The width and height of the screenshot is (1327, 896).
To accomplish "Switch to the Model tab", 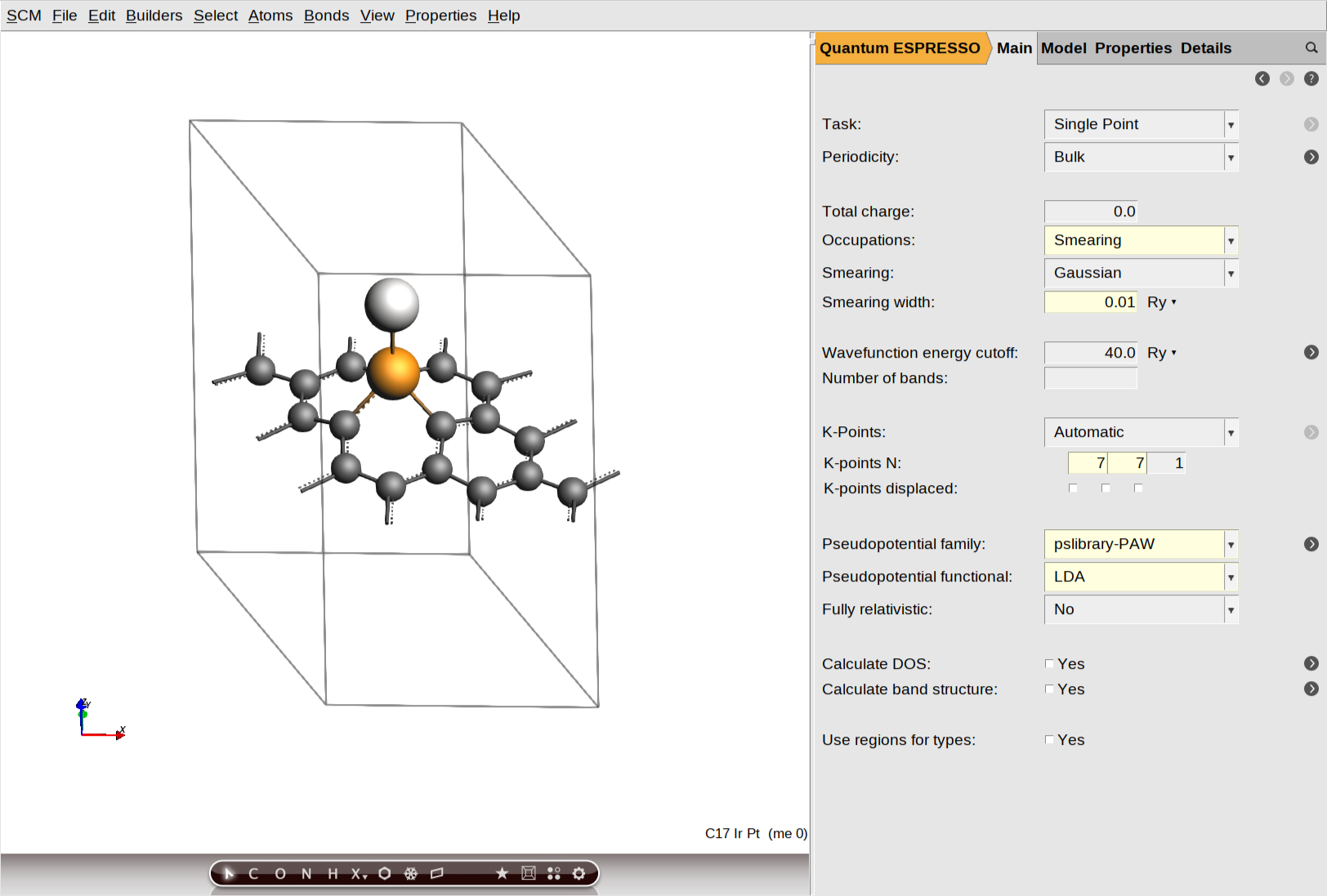I will [x=1064, y=48].
